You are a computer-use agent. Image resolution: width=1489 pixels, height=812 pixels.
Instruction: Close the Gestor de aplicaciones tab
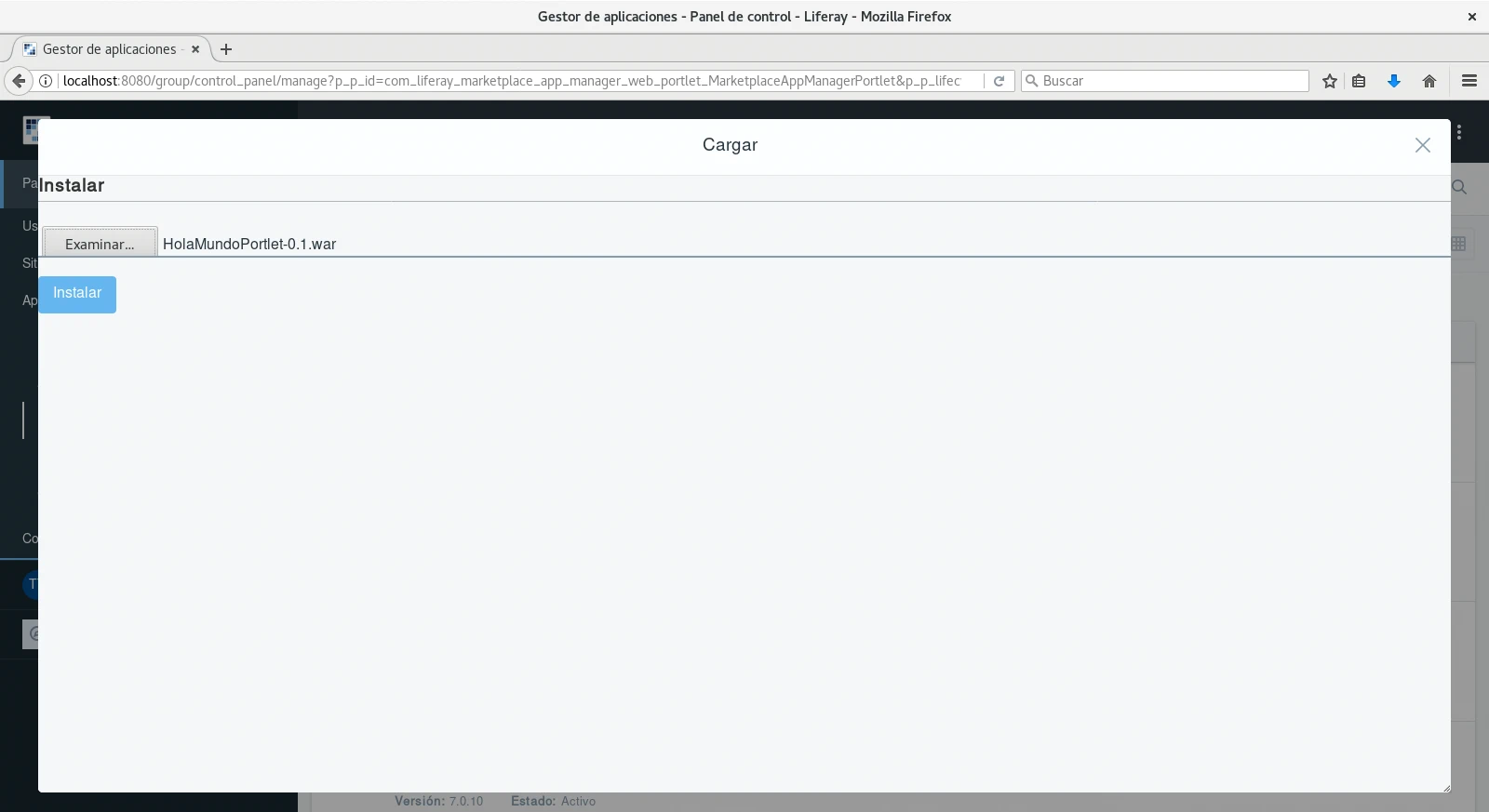(195, 49)
